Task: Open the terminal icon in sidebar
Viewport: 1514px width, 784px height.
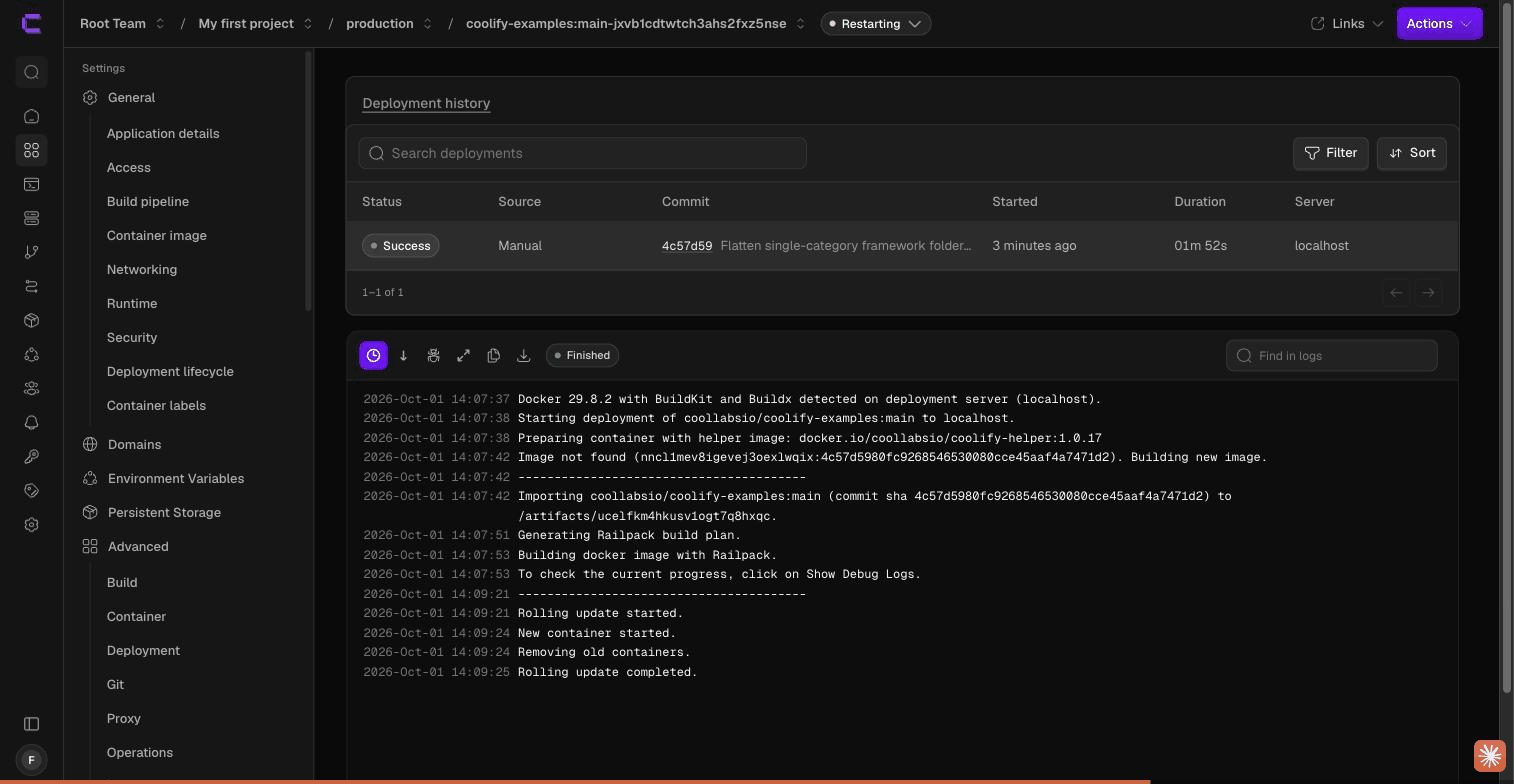Action: [x=31, y=184]
